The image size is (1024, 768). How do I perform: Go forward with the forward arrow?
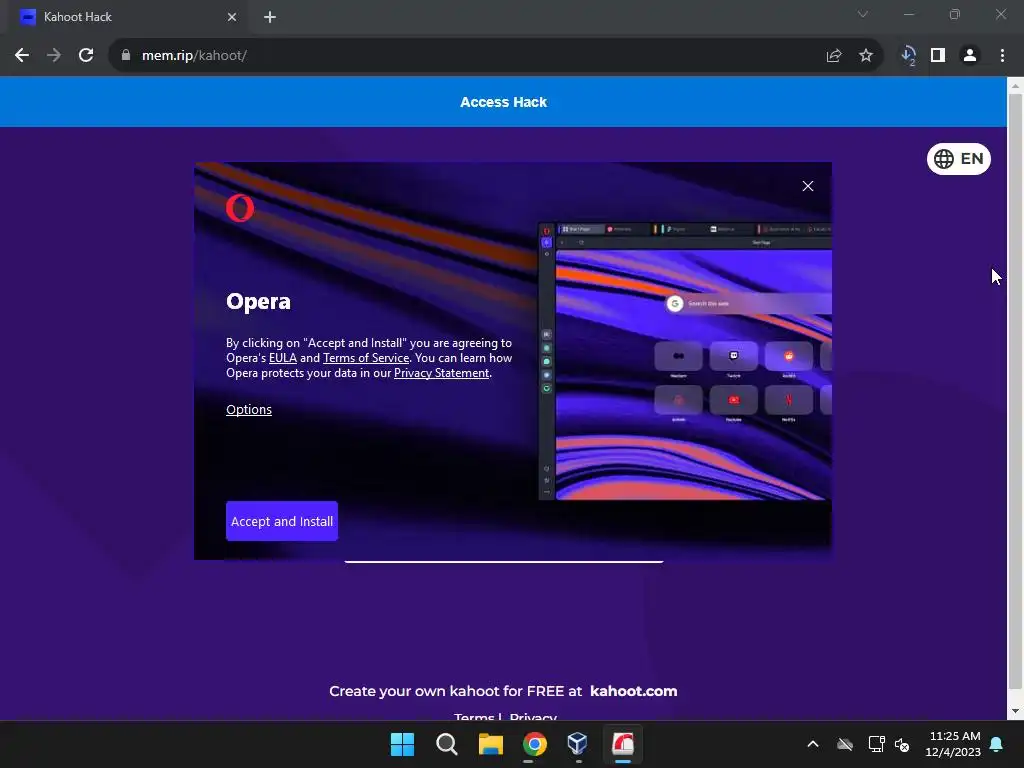[x=54, y=56]
